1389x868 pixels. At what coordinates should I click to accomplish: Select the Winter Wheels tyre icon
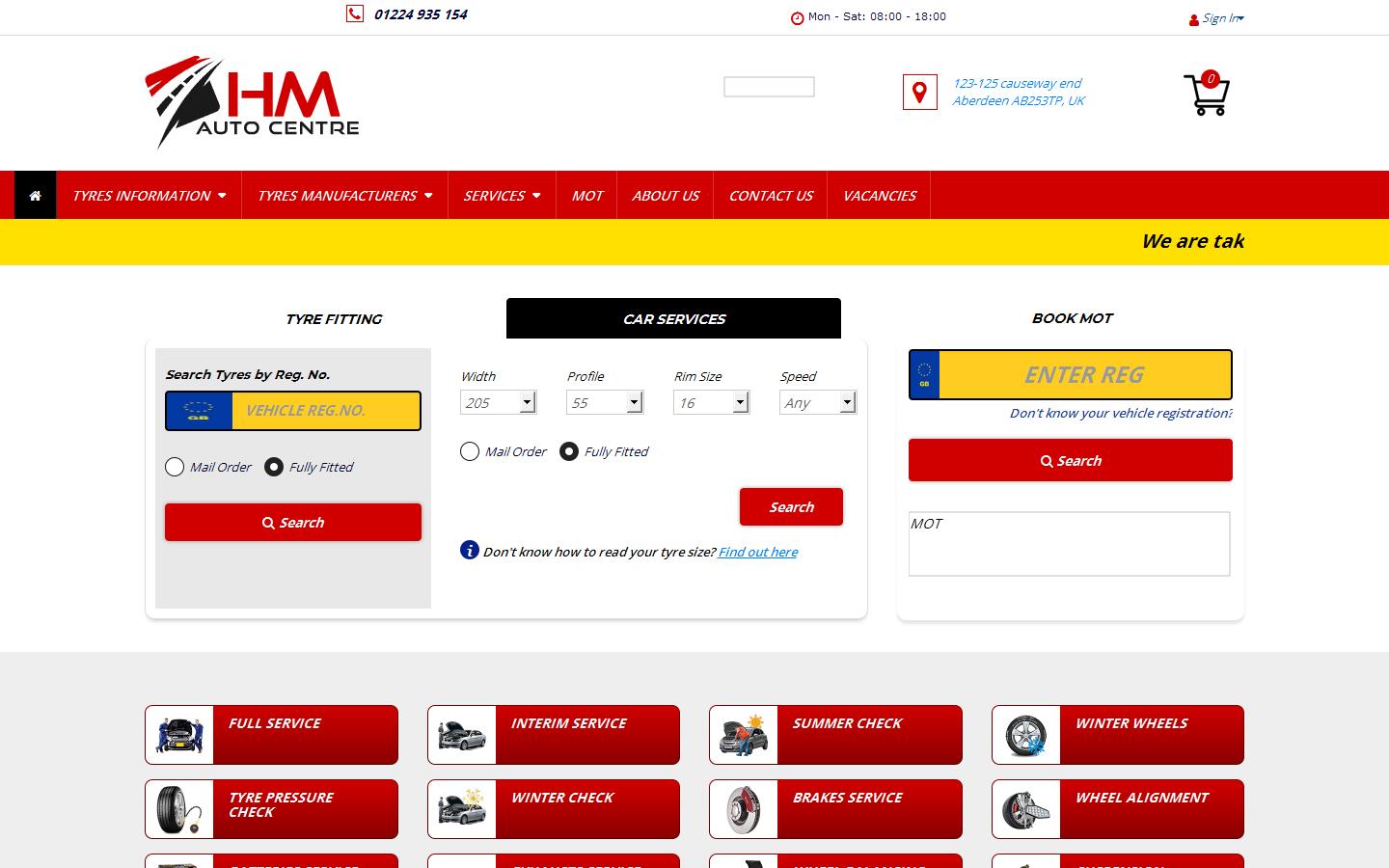click(x=1025, y=734)
